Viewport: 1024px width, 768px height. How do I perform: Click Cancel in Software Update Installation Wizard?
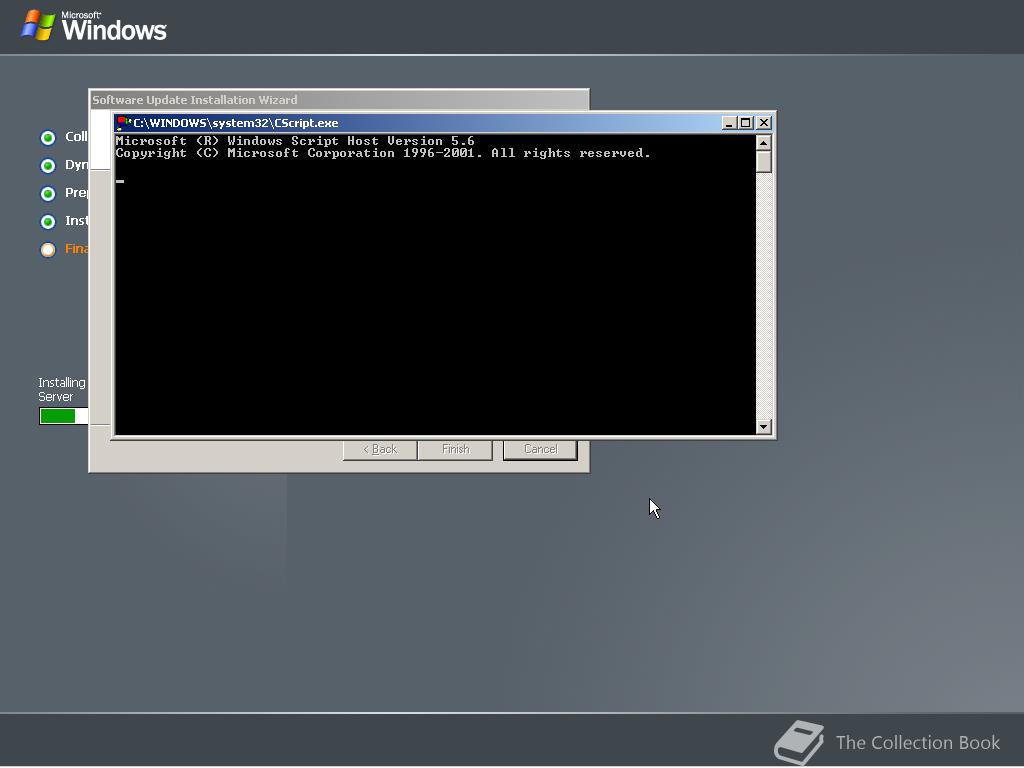tap(540, 449)
